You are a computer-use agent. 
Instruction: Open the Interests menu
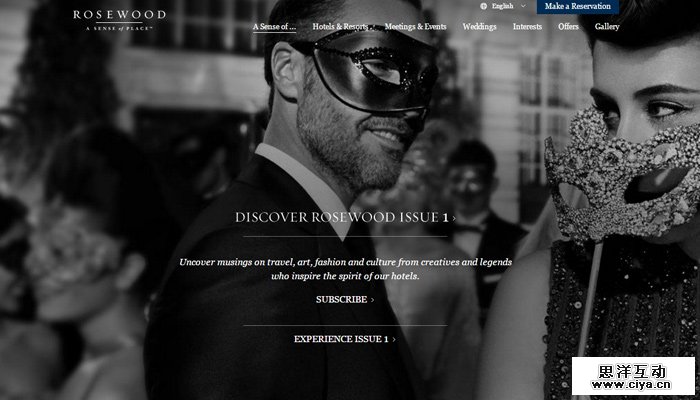pyautogui.click(x=527, y=27)
